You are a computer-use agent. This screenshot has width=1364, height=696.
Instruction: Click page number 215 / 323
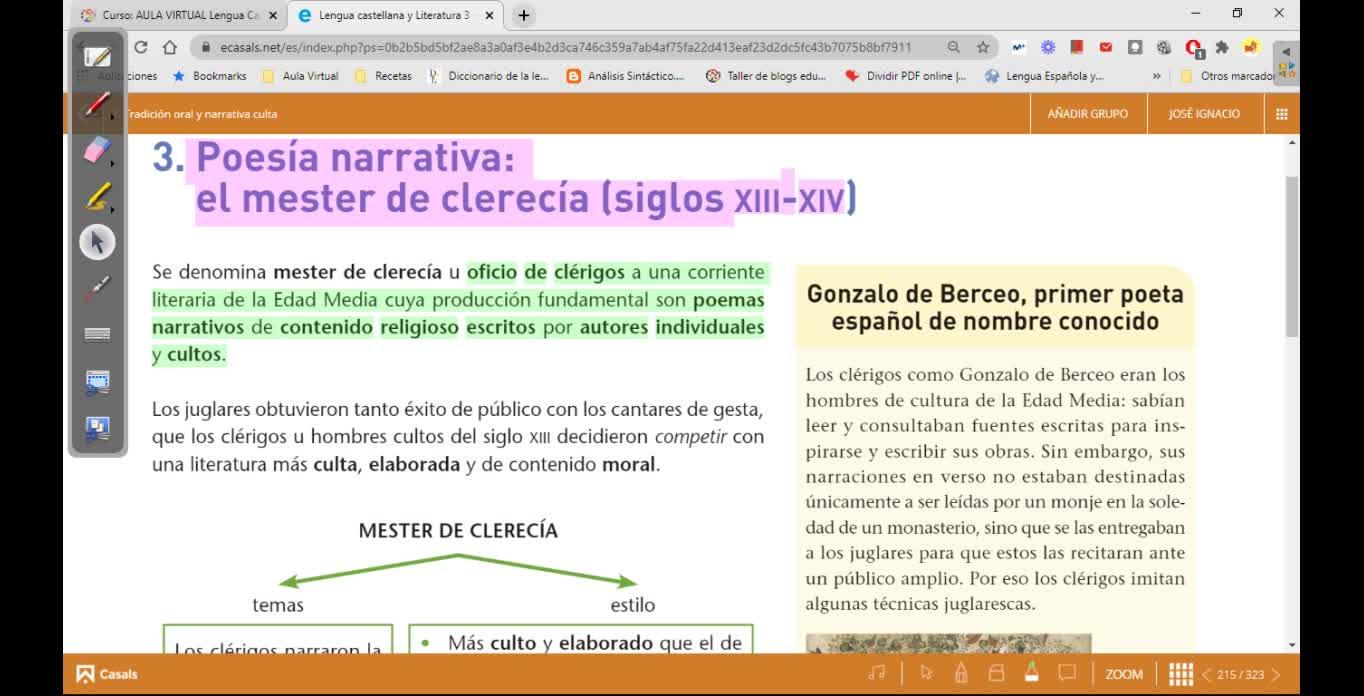[1241, 675]
